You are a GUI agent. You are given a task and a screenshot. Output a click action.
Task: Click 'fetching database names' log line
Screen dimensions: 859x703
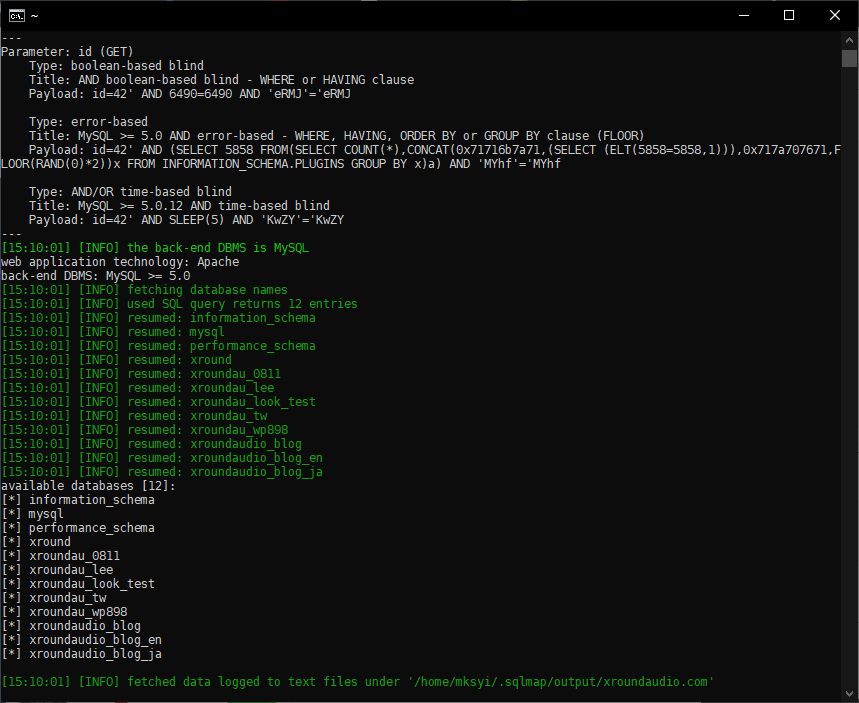[145, 290]
